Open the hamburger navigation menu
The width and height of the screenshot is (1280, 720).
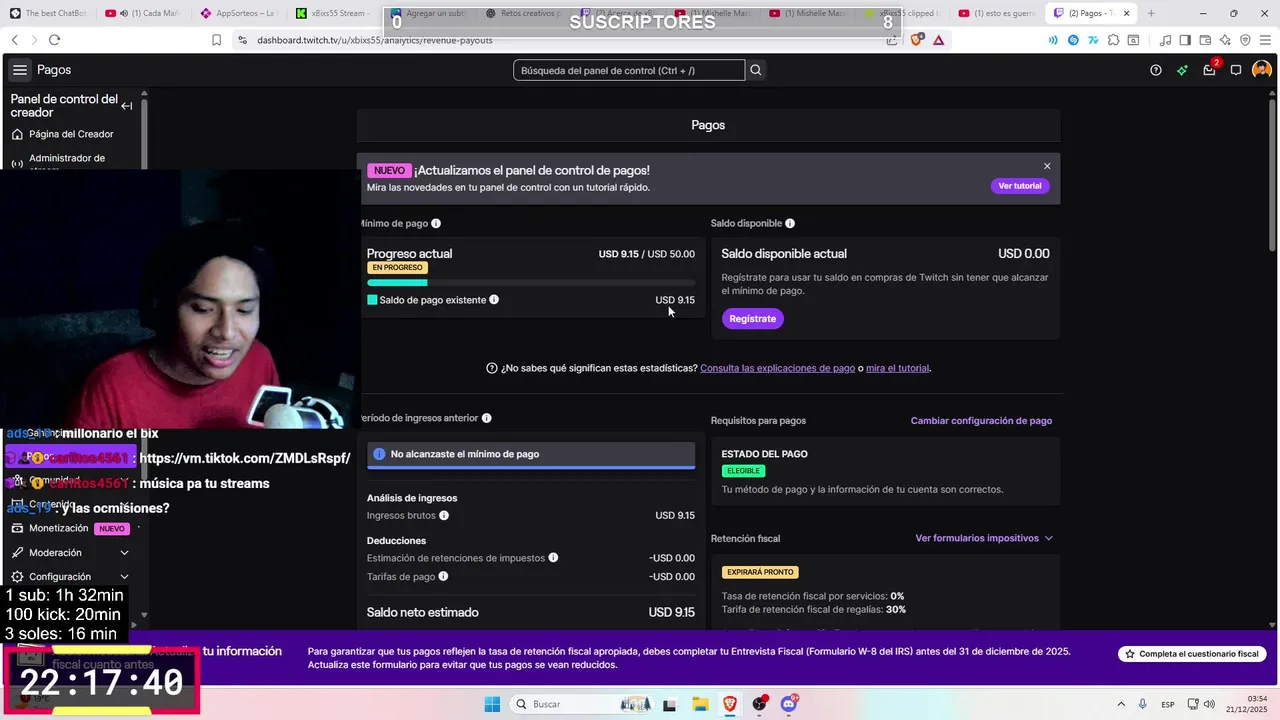click(20, 70)
